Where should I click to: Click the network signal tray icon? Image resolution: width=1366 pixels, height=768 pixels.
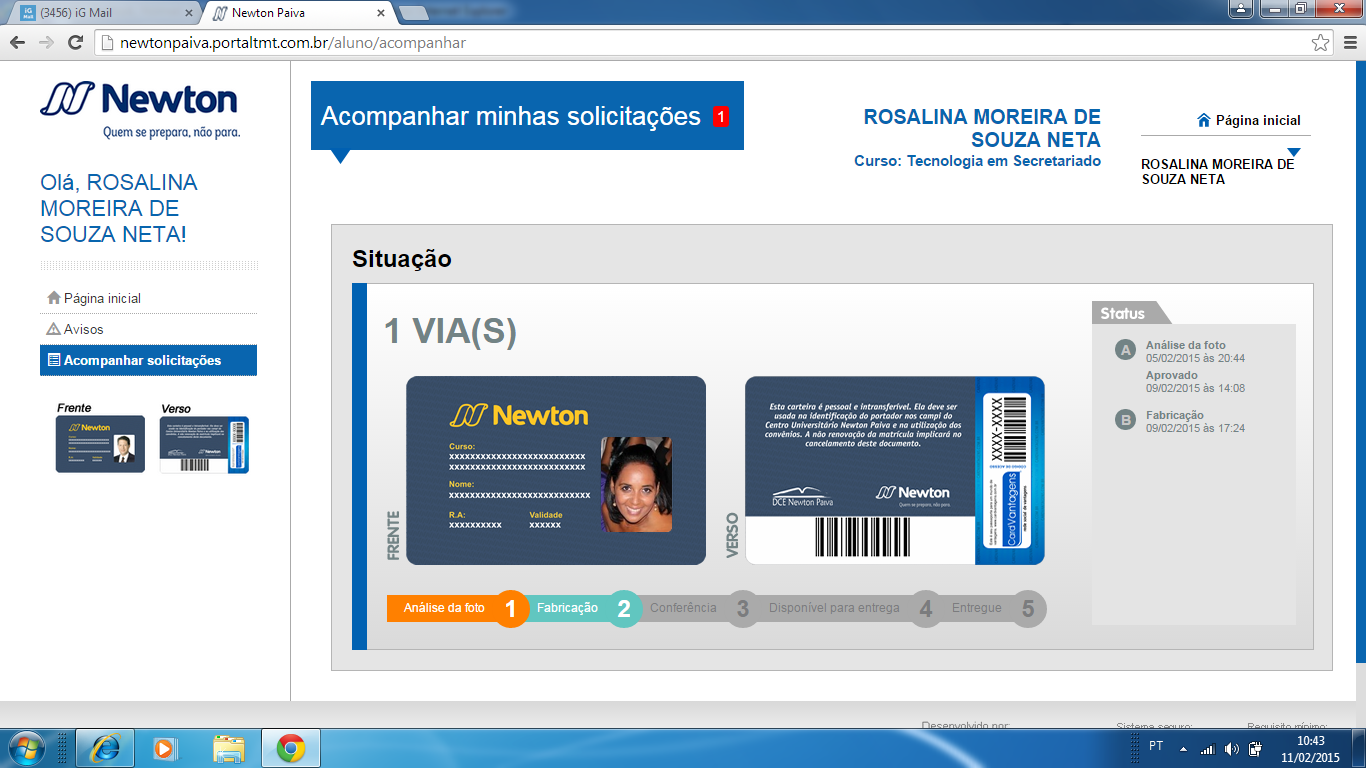[1207, 748]
